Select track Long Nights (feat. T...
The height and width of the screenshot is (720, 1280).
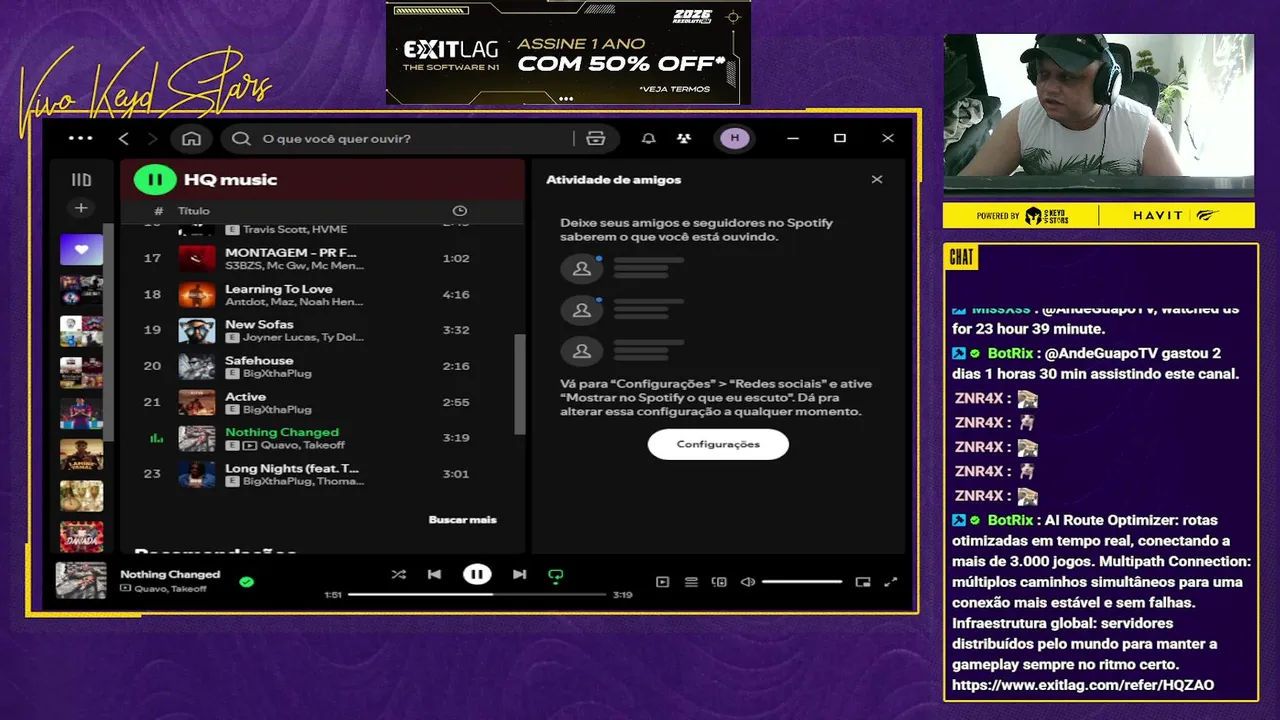[x=321, y=474]
